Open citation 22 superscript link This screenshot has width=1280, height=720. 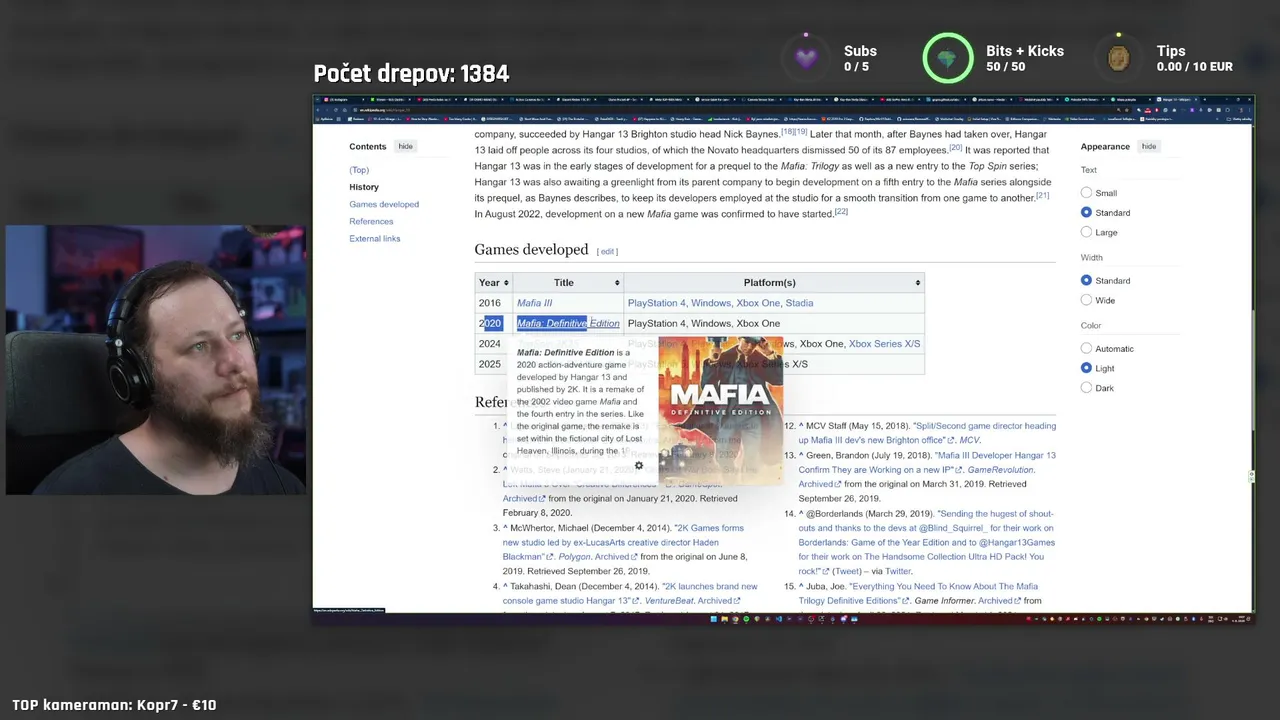(x=841, y=211)
